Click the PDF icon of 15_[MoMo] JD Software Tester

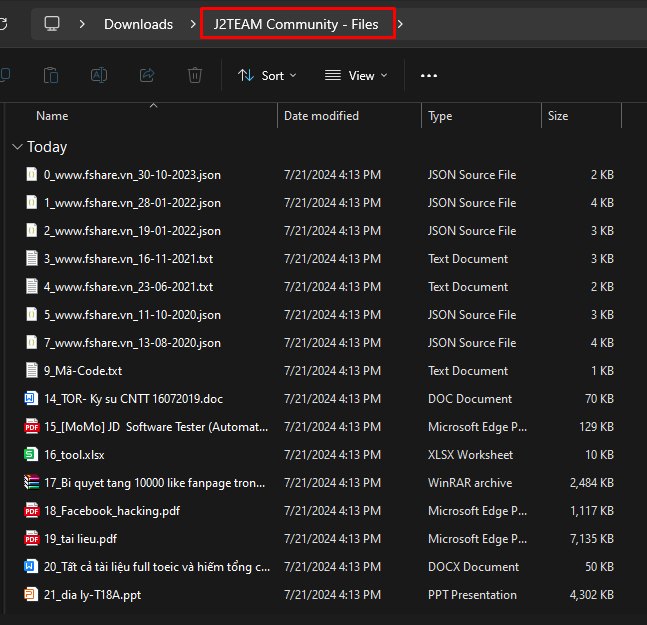pos(32,426)
